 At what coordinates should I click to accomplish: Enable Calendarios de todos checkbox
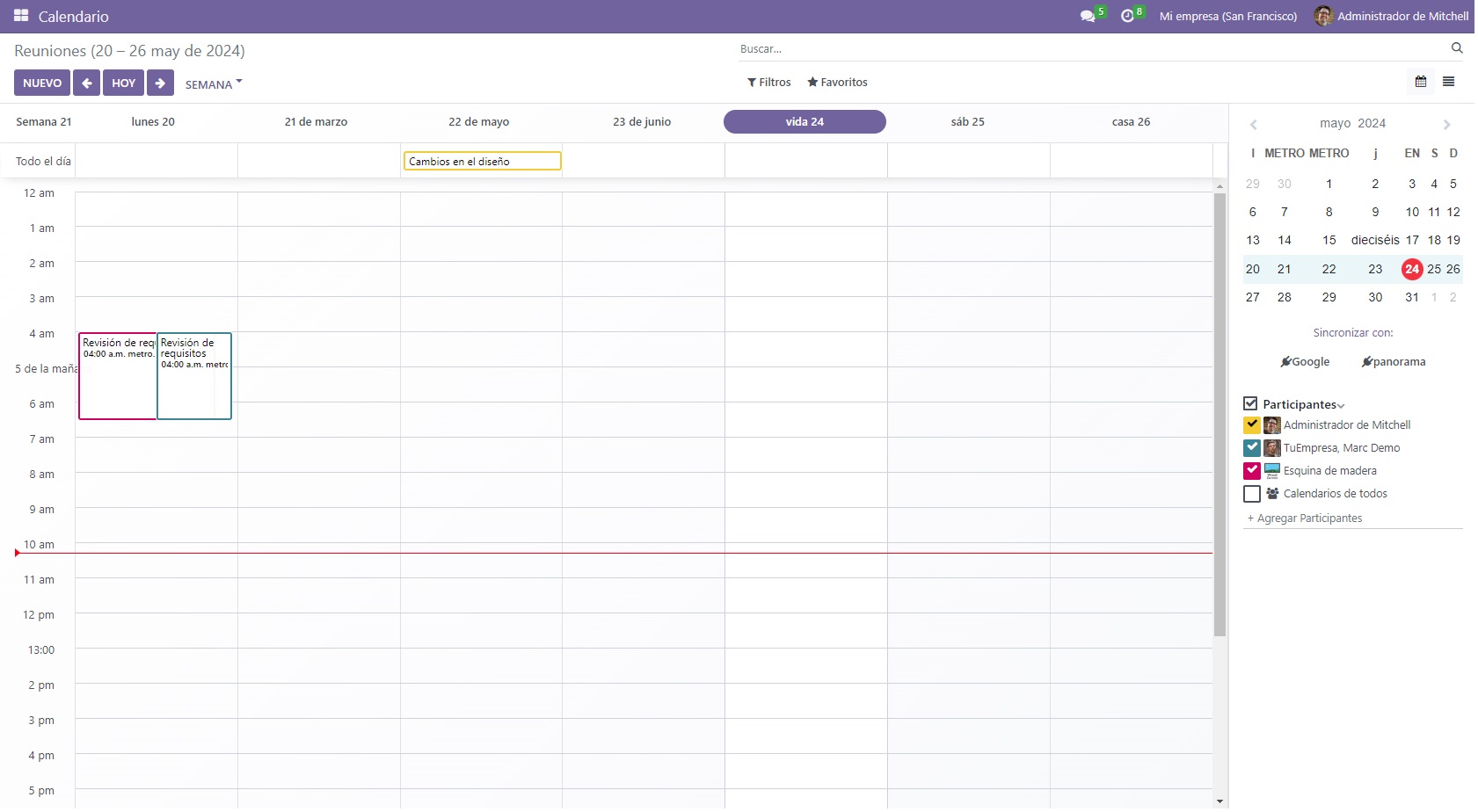pos(1252,494)
